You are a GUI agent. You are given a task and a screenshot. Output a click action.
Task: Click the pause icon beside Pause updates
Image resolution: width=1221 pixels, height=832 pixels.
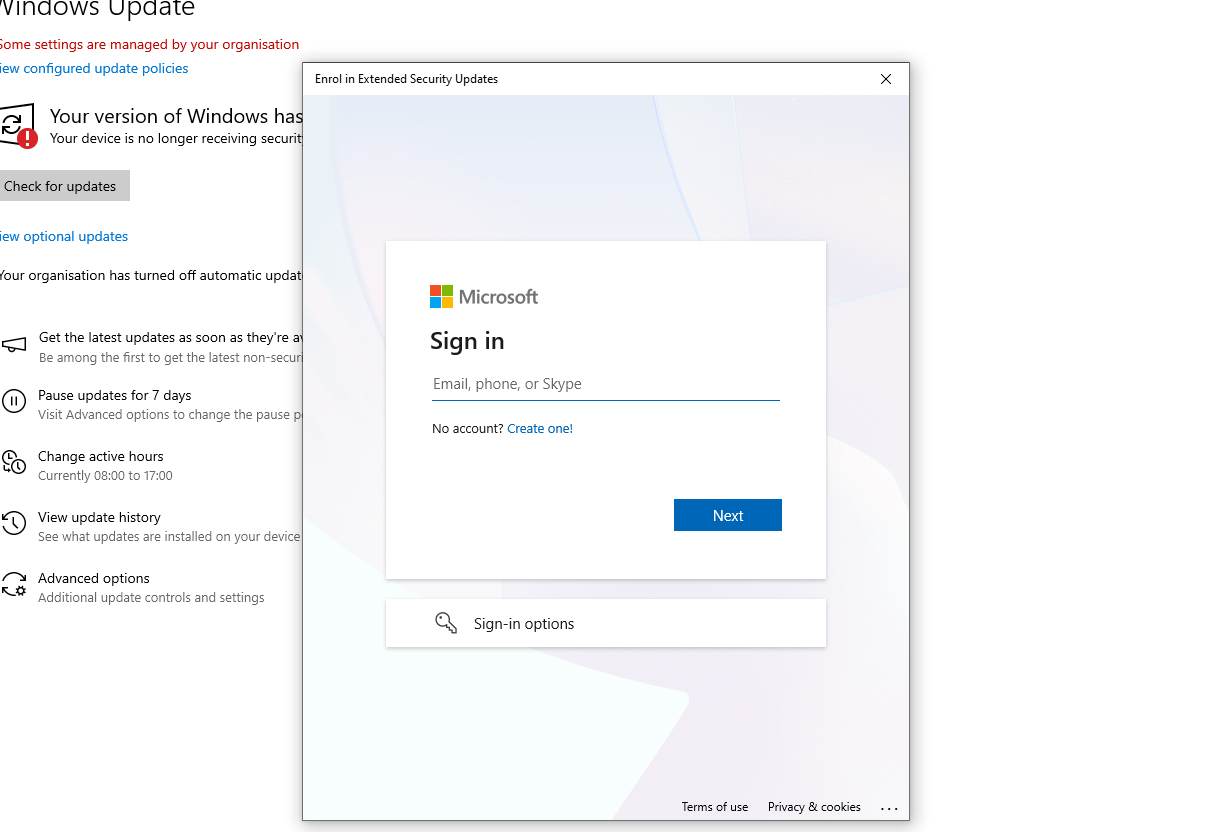(x=14, y=402)
